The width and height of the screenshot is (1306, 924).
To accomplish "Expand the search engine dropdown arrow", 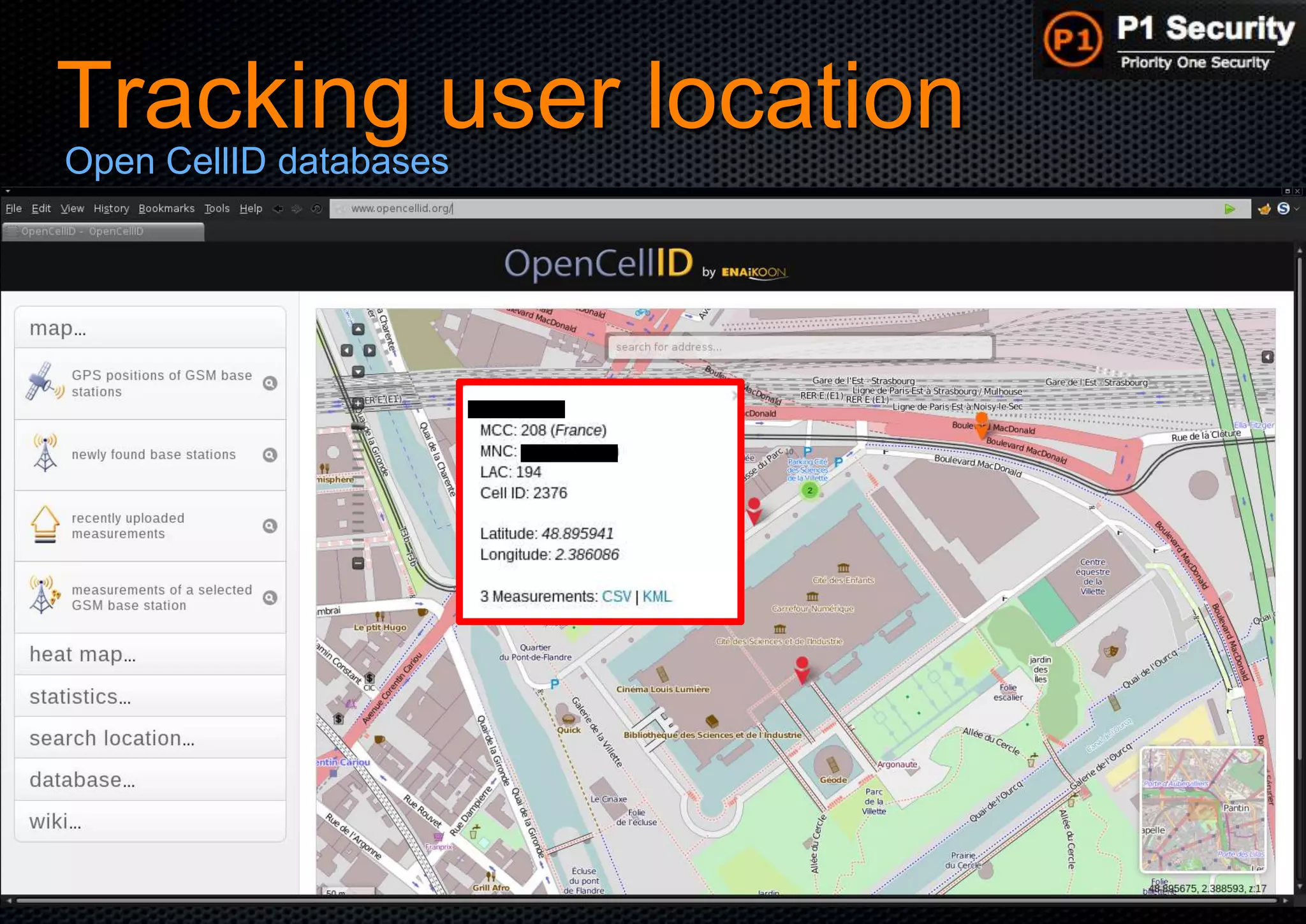I will coord(1296,209).
